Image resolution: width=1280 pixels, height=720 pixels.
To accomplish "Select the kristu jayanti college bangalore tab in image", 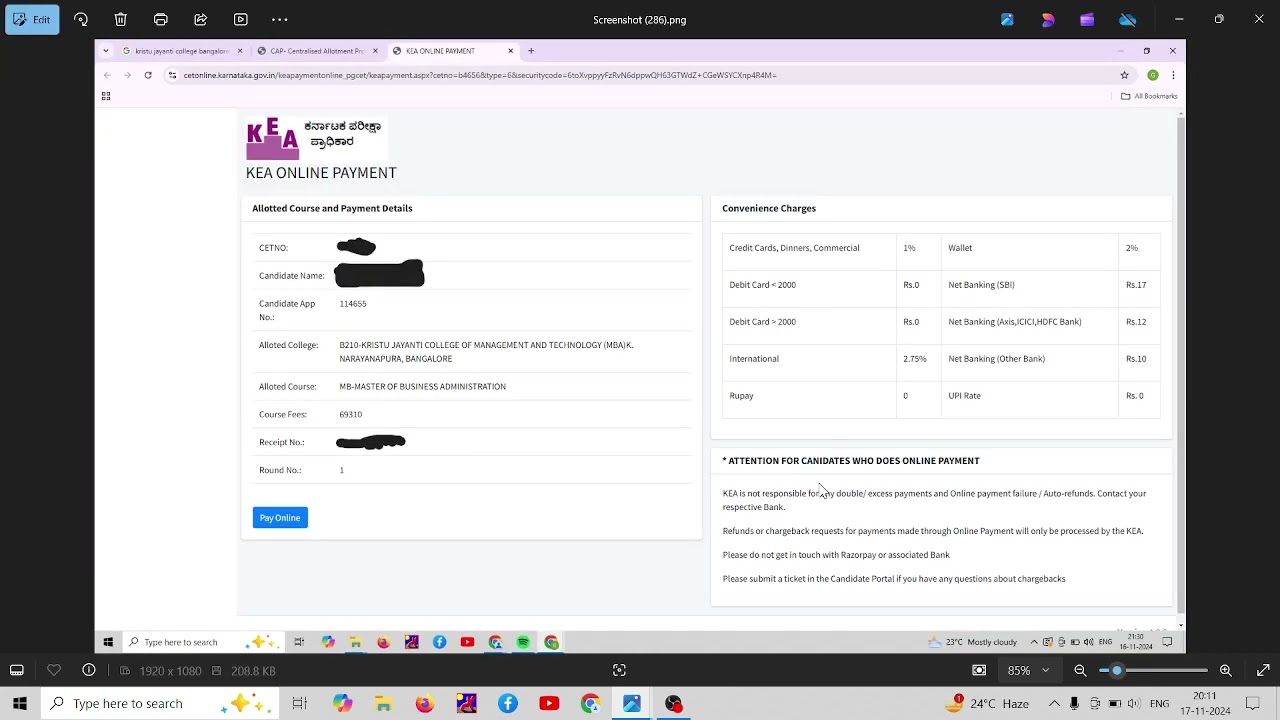I will pyautogui.click(x=182, y=51).
